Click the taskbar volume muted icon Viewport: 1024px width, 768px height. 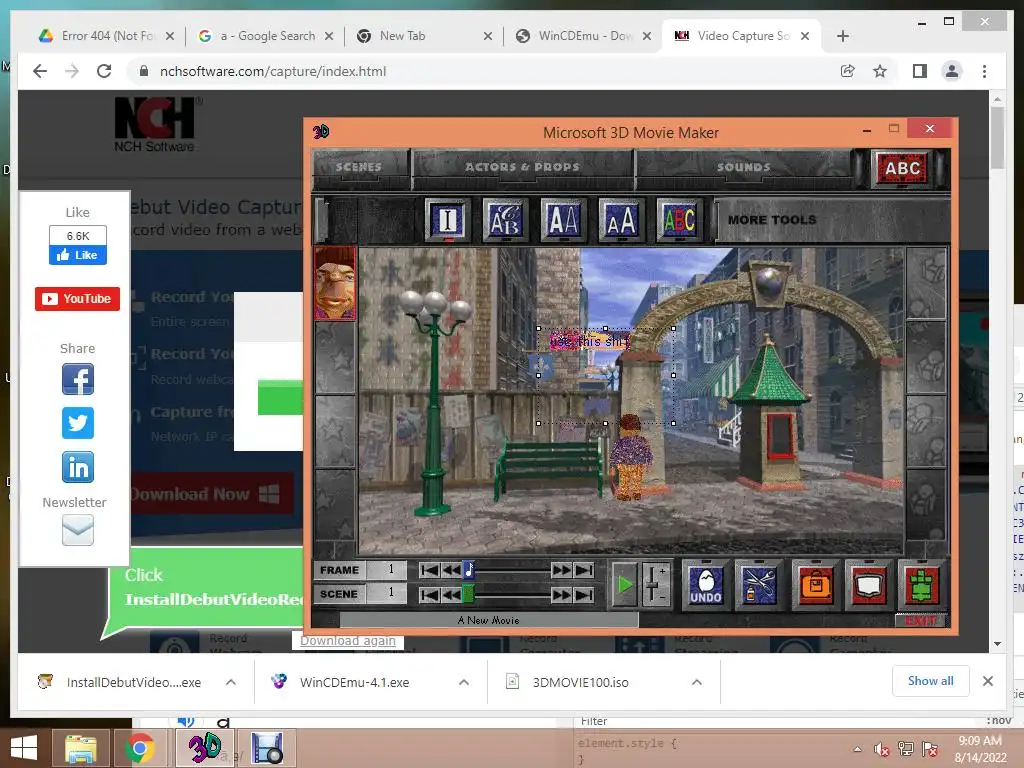882,750
